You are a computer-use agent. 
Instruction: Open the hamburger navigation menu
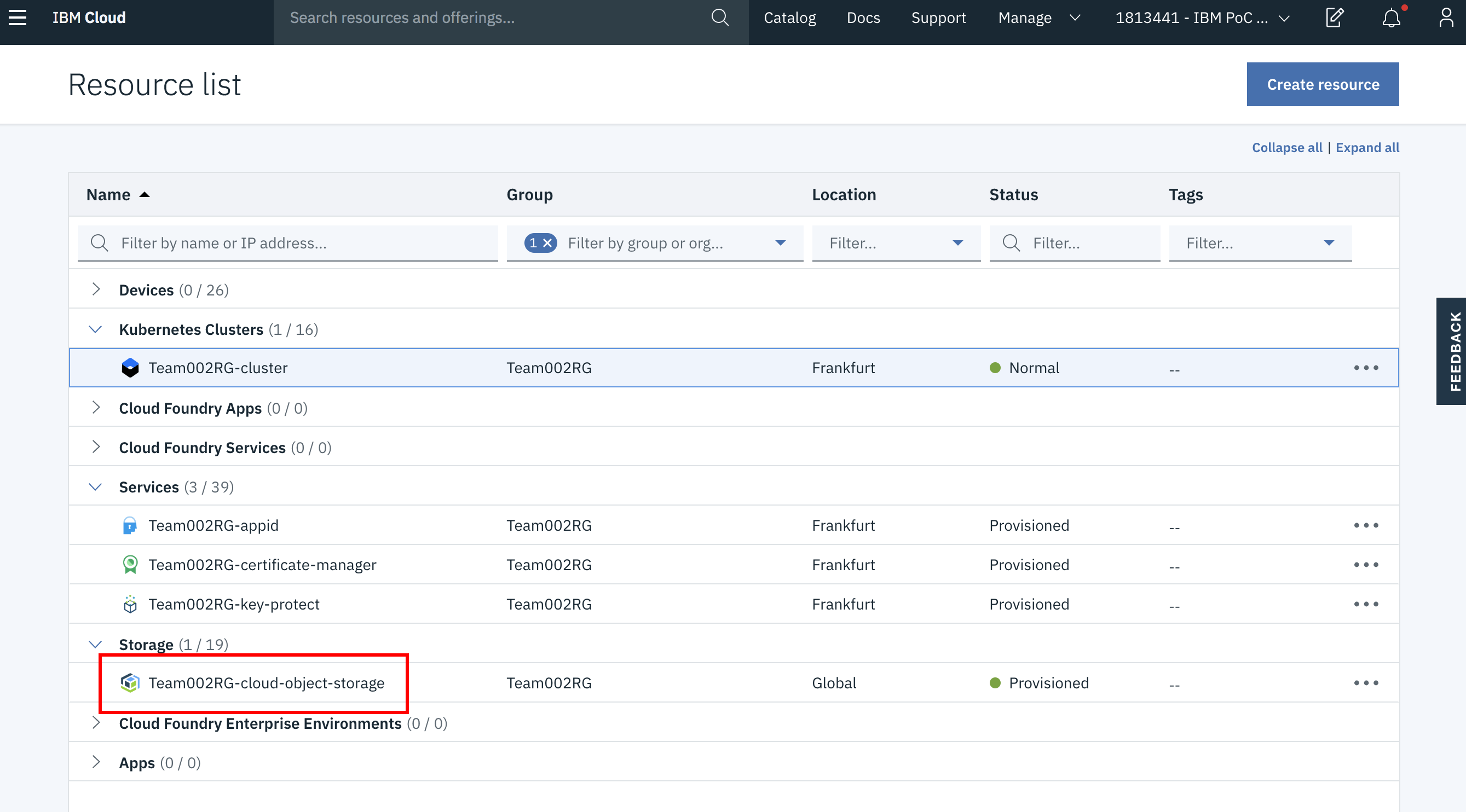[18, 18]
